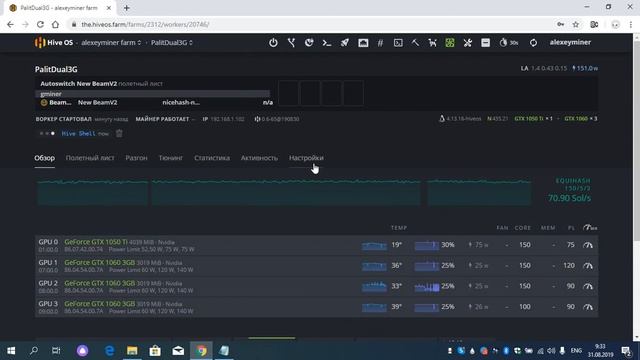This screenshot has height=360, width=640.
Task: Click the circular sync icon near username
Action: click(533, 42)
